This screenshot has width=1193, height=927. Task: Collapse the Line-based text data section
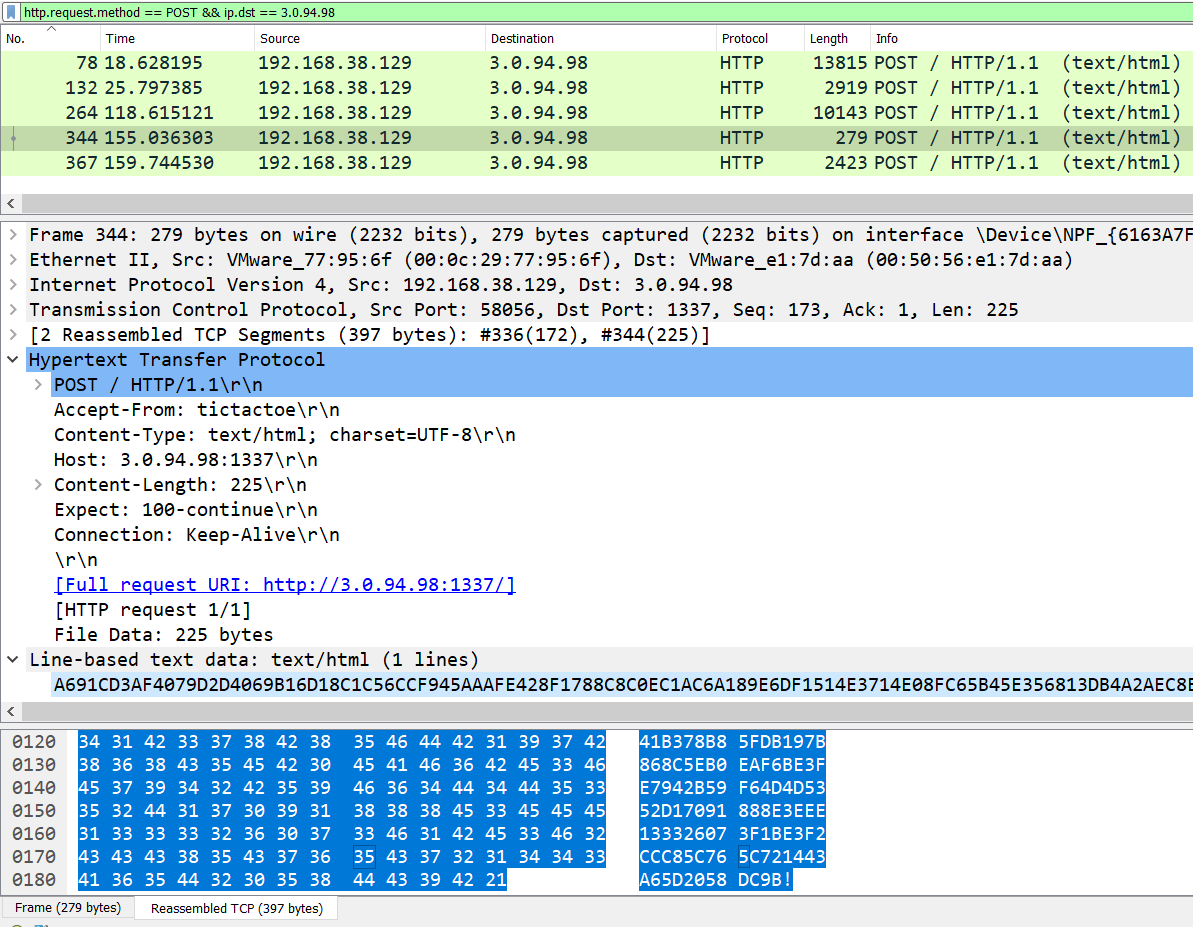pos(12,659)
